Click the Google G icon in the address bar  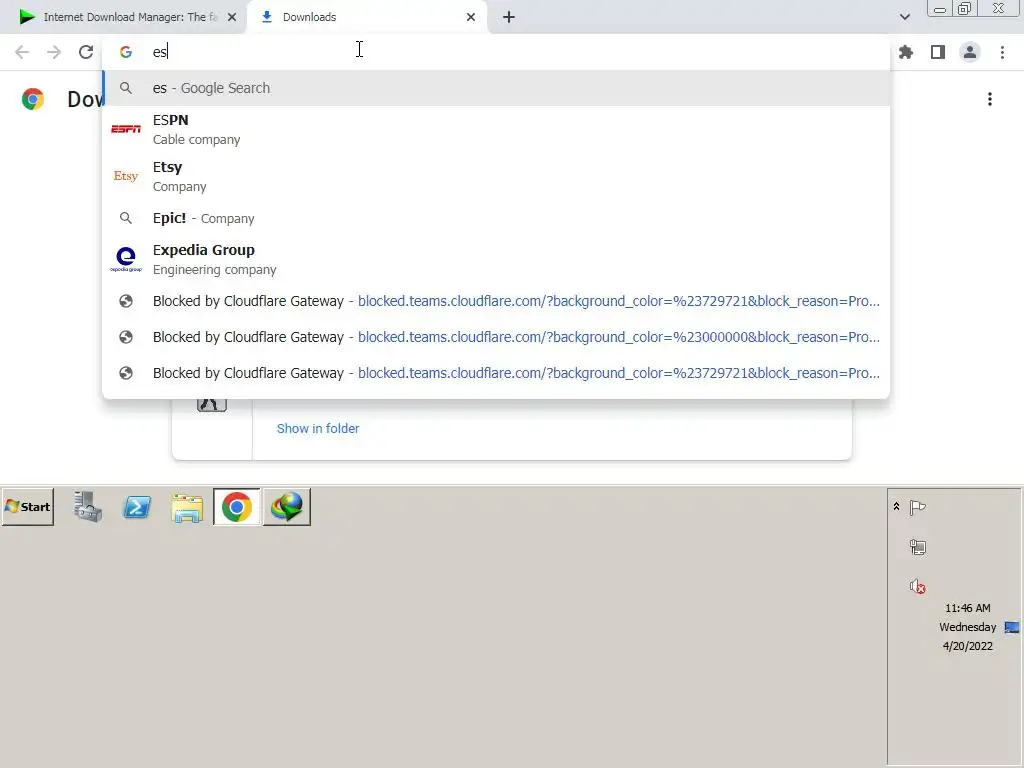click(126, 52)
